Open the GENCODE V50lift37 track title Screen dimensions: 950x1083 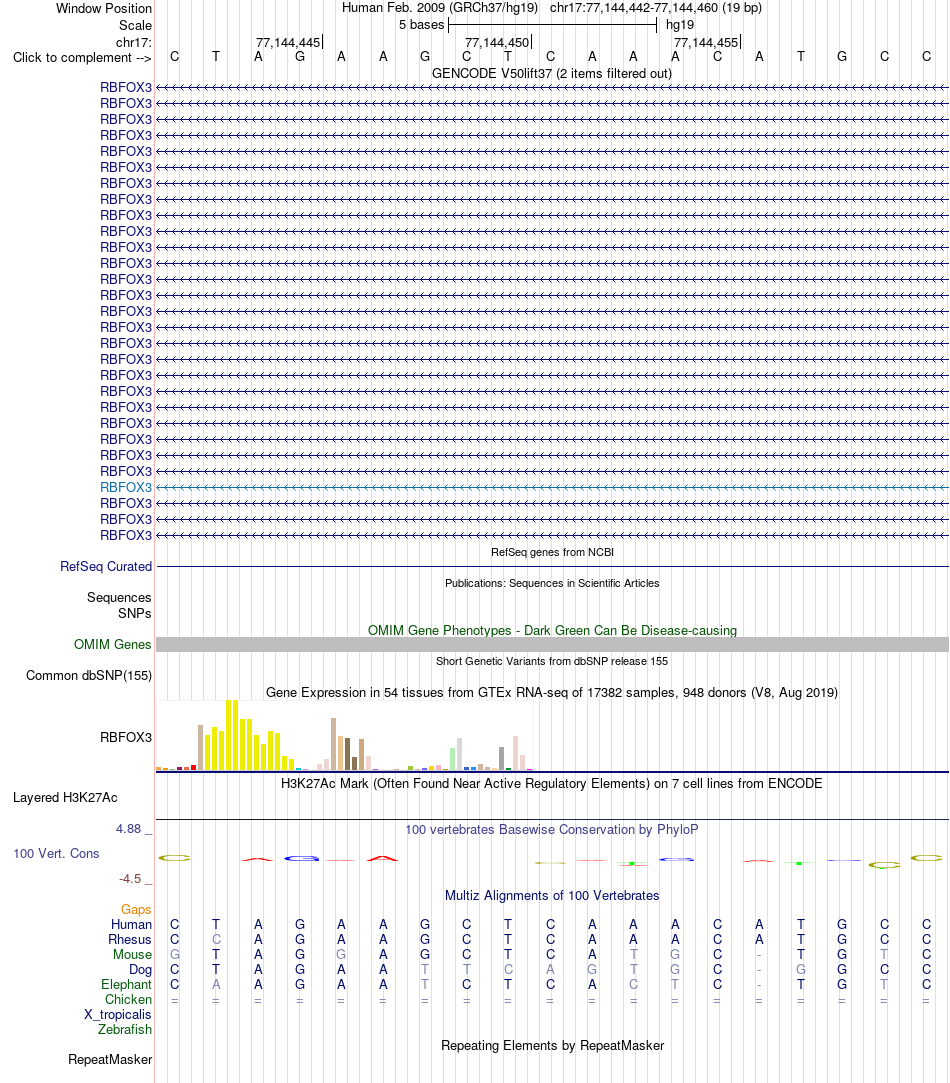(551, 73)
